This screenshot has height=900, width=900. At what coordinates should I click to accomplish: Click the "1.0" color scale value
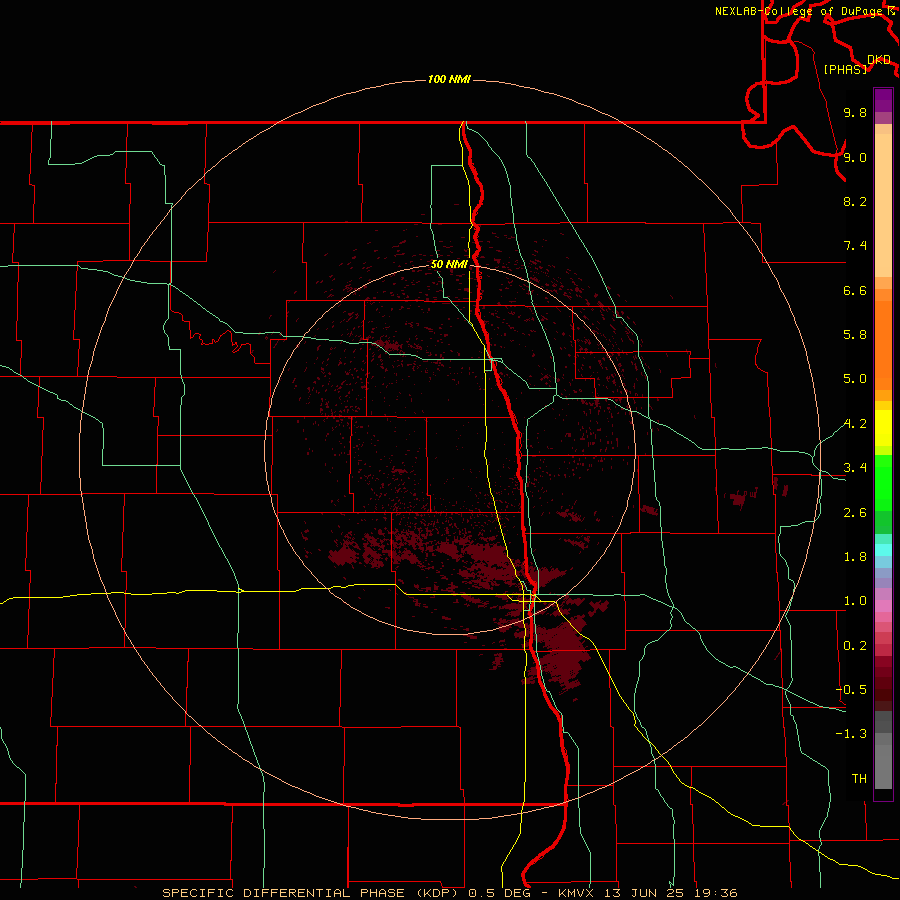point(855,601)
